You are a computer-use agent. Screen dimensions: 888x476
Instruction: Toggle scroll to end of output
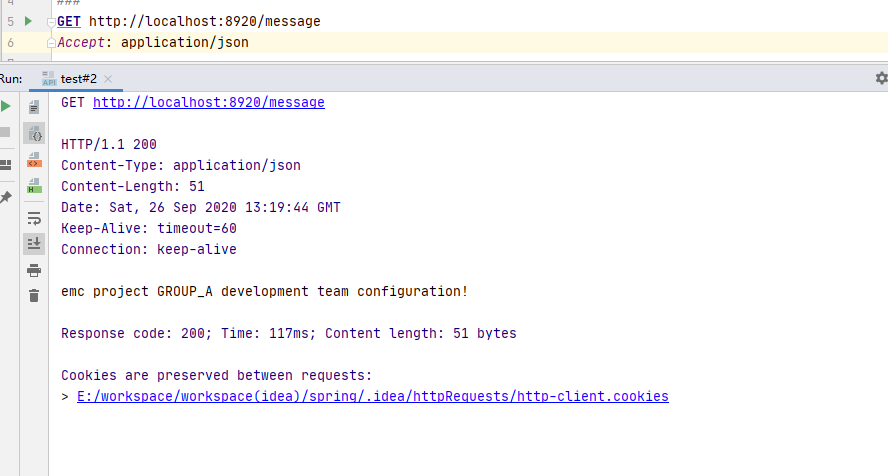[34, 244]
